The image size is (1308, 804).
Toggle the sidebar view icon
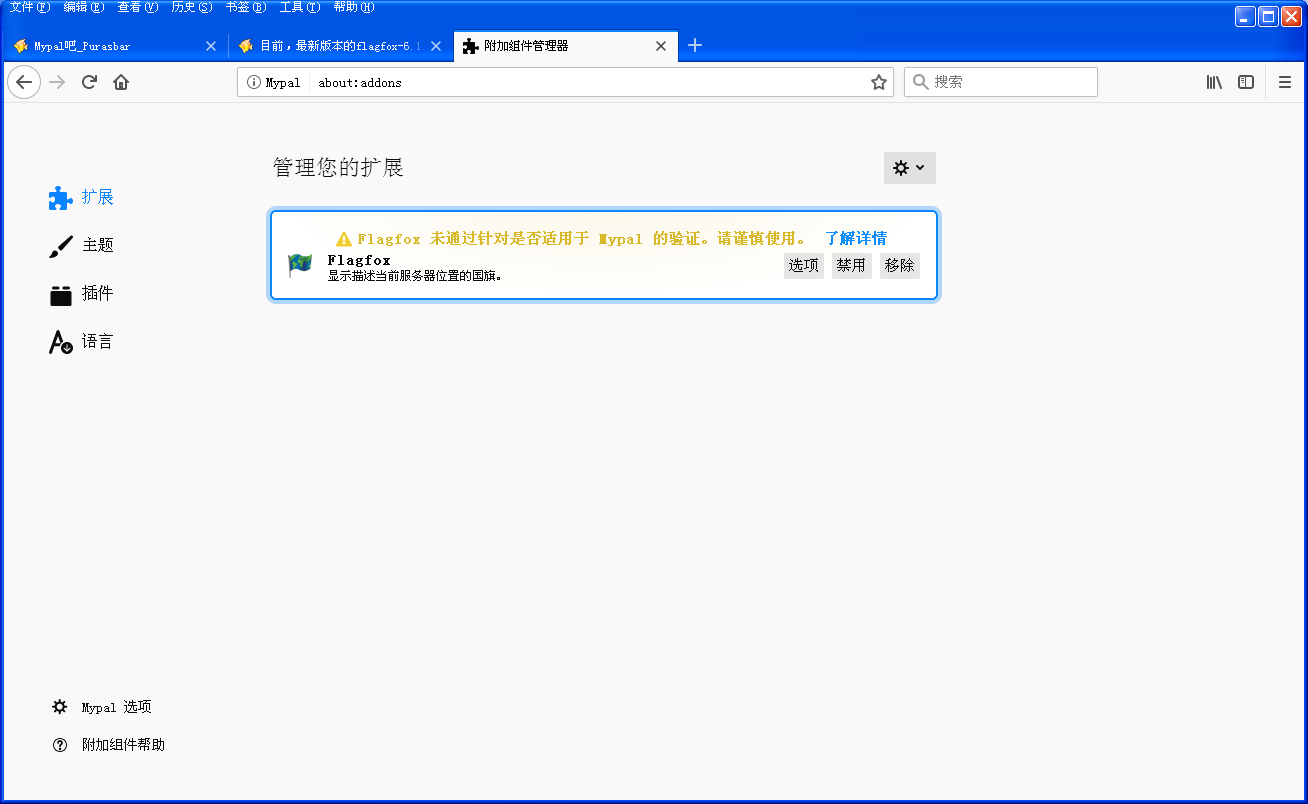point(1246,82)
